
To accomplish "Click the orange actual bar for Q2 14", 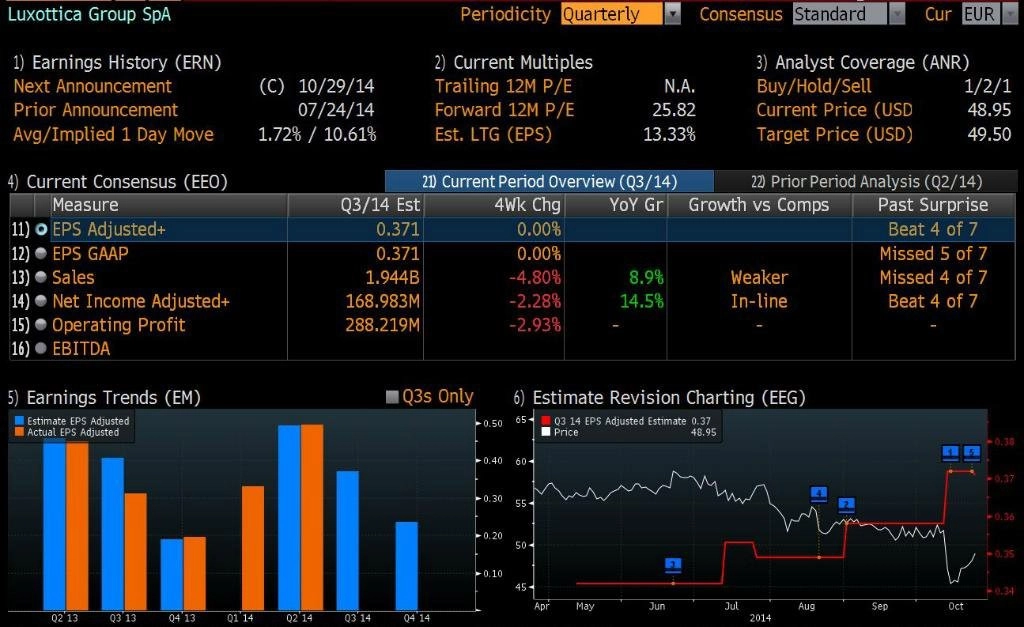I will [x=312, y=518].
